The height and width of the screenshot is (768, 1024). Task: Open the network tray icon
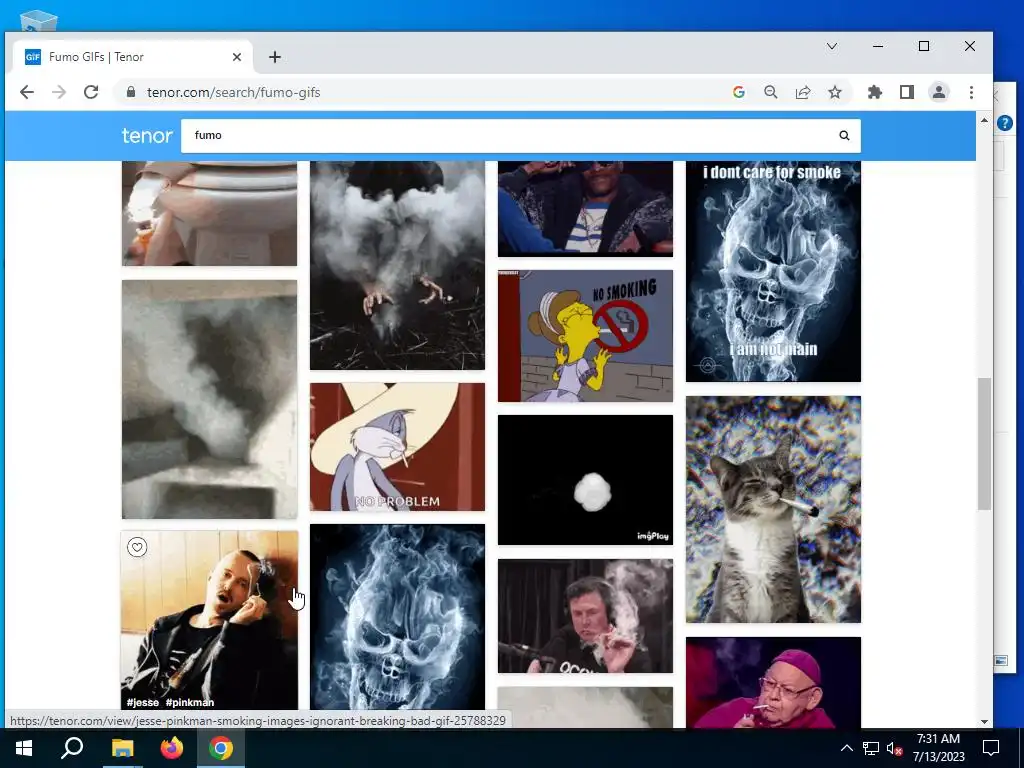point(871,748)
